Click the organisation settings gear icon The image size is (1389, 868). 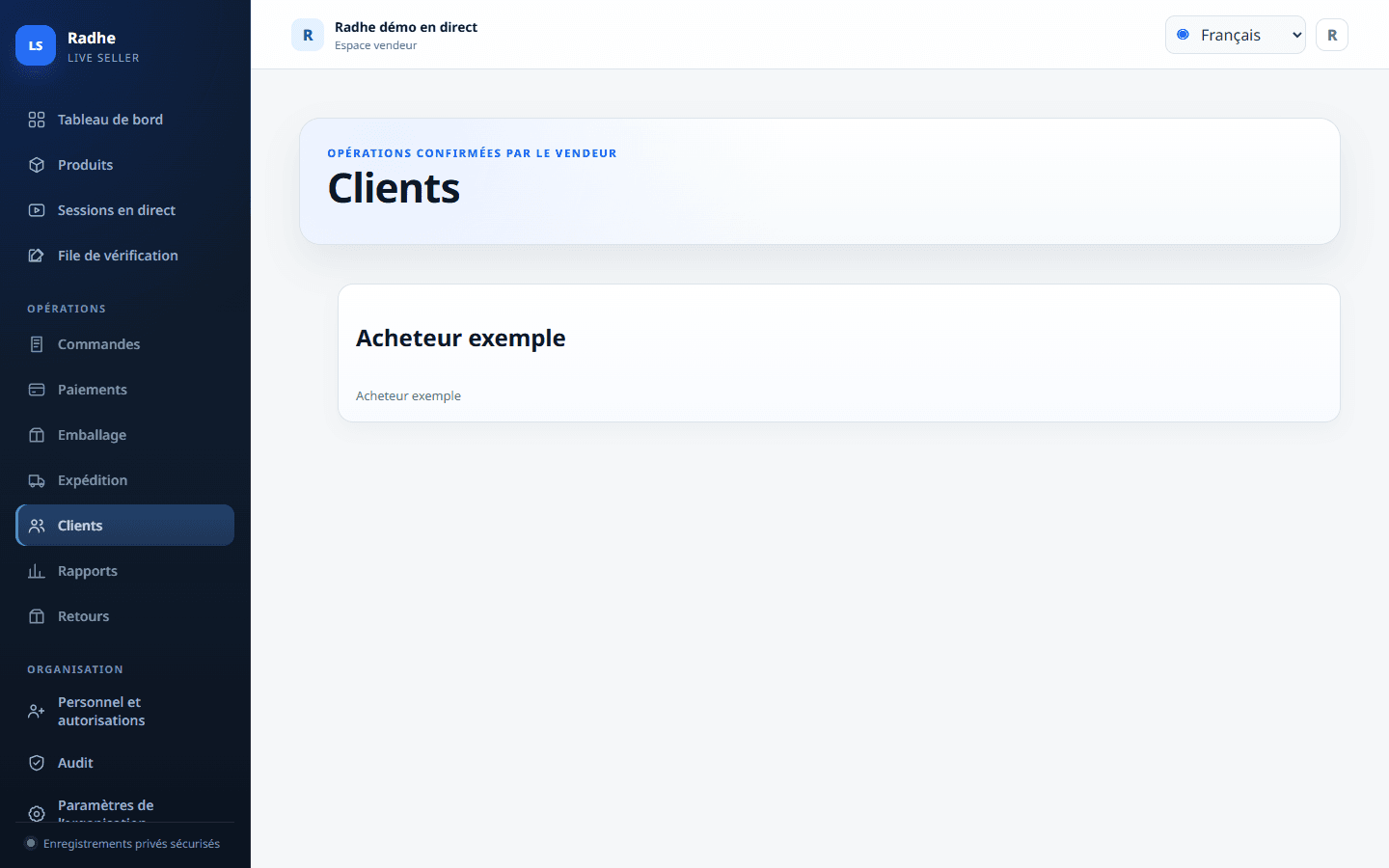[x=37, y=814]
